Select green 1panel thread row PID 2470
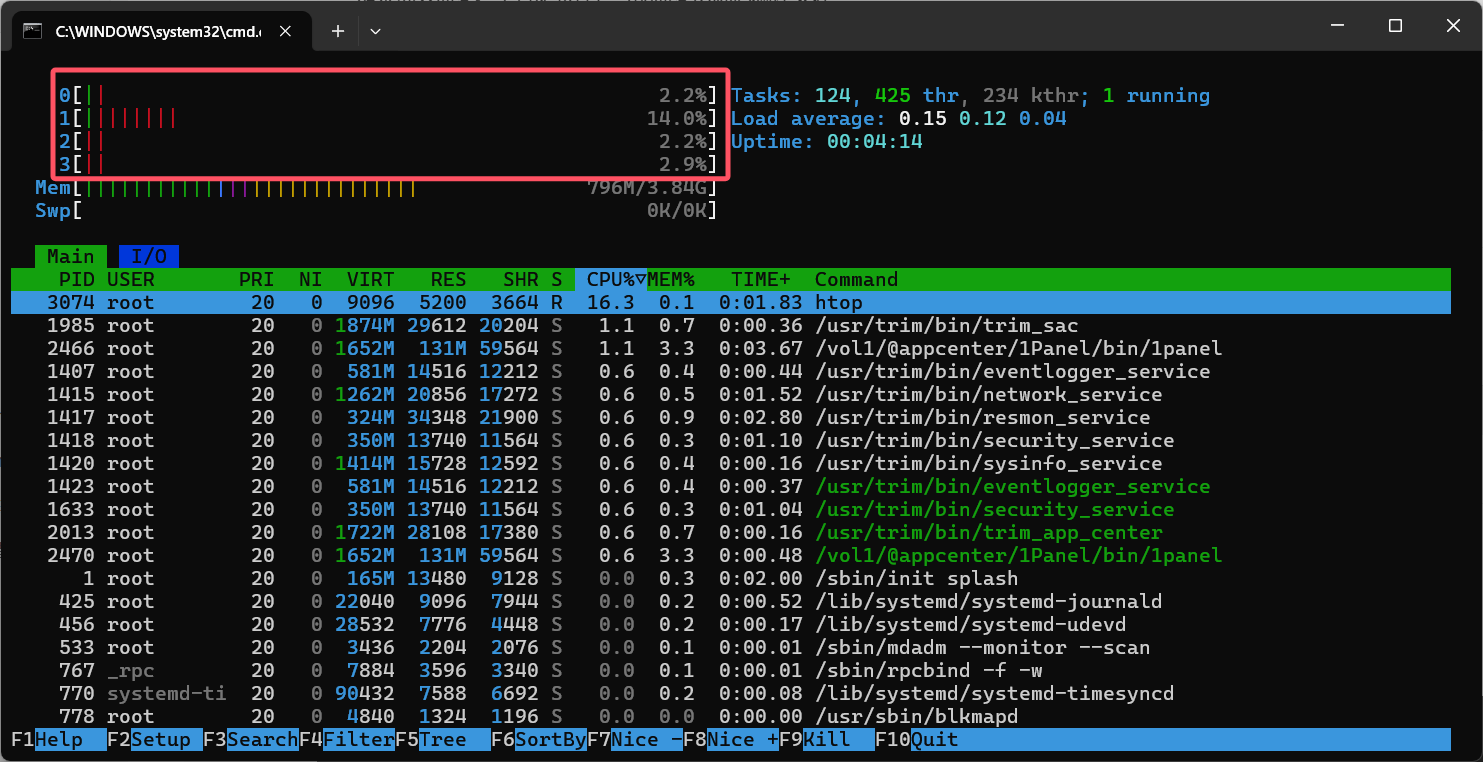 [x=731, y=555]
